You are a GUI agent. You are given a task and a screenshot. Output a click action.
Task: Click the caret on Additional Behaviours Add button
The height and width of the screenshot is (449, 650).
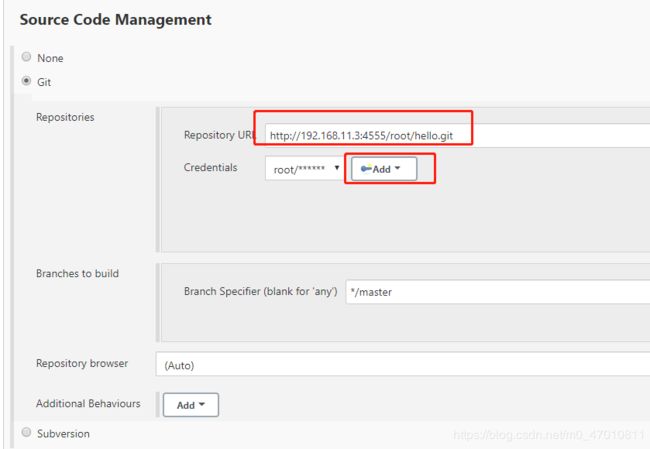click(202, 404)
